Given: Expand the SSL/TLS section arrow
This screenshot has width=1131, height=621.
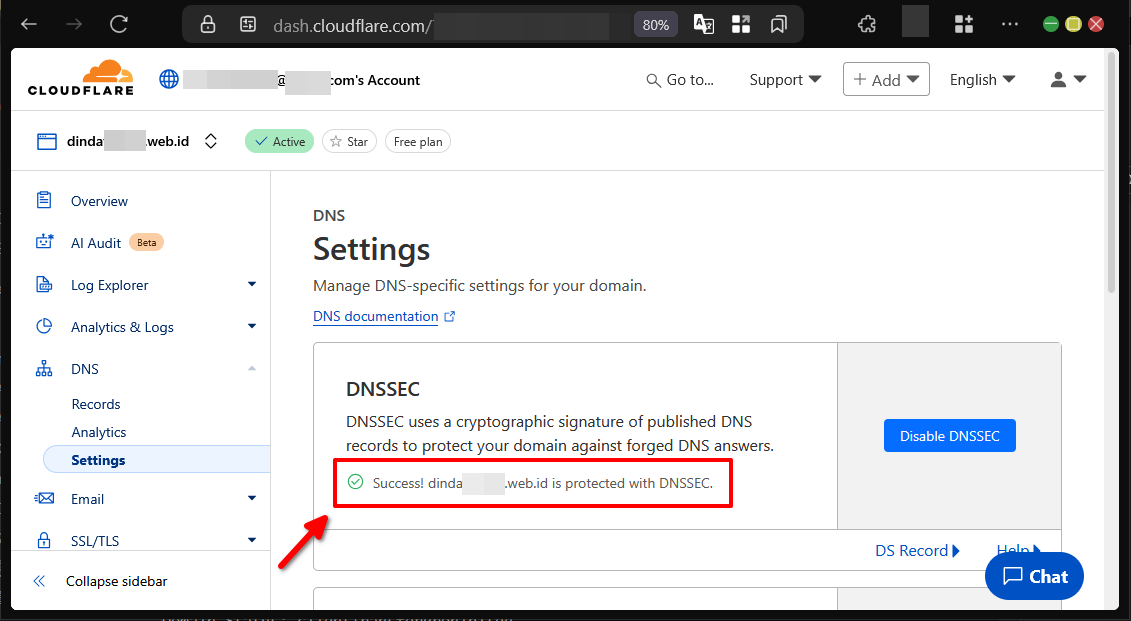Looking at the screenshot, I should [252, 539].
